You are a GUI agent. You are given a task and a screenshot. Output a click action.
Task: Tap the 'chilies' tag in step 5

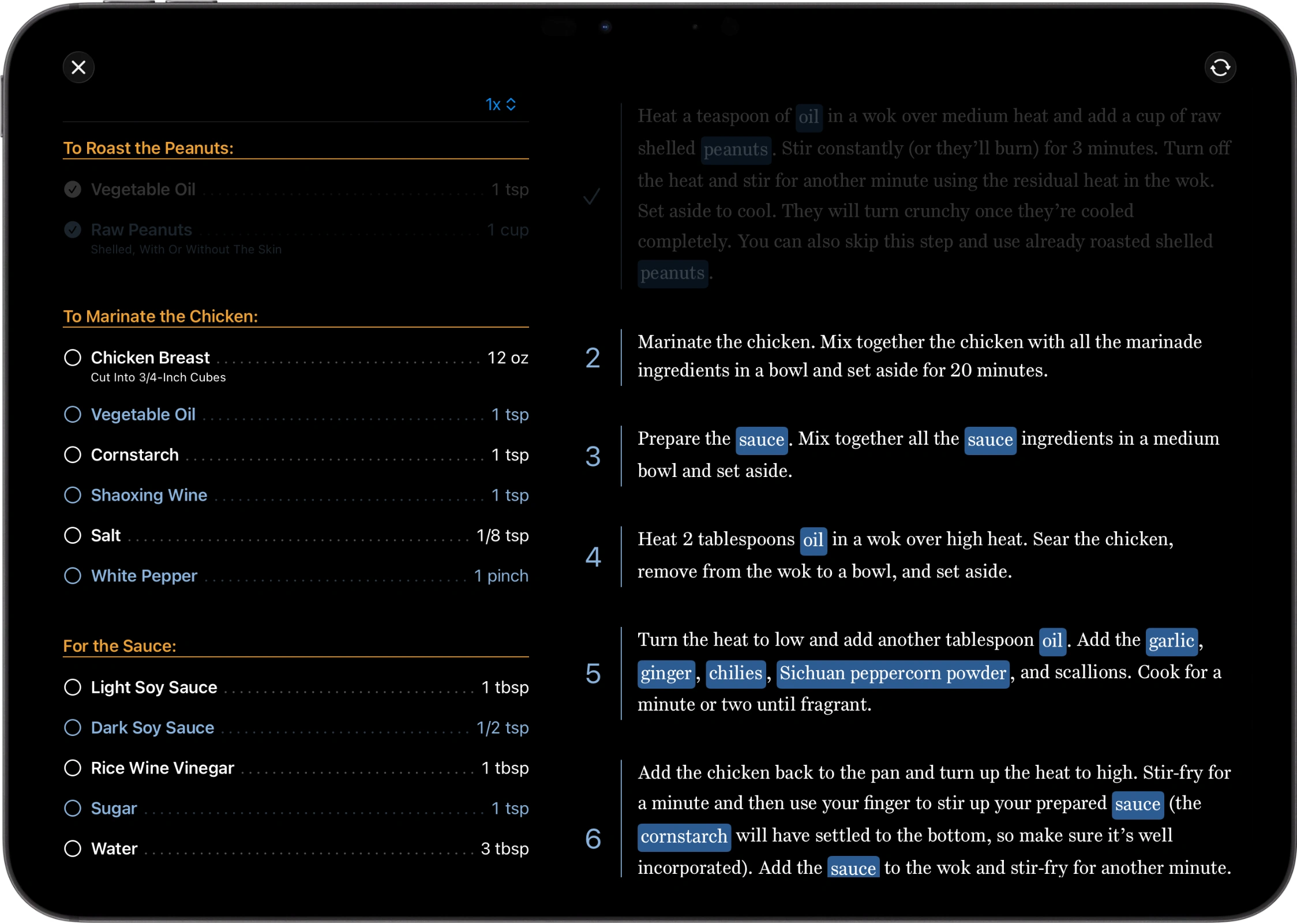(x=736, y=674)
